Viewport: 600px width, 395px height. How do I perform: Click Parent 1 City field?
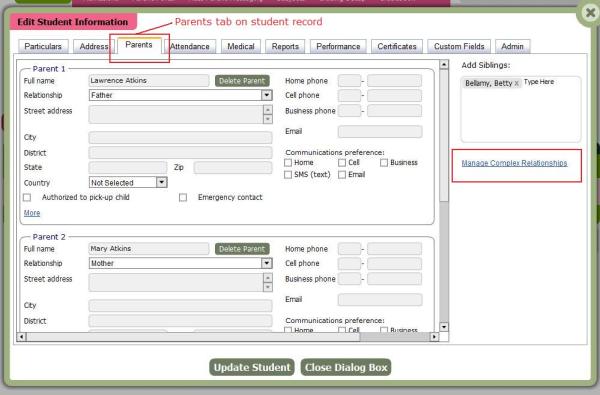coord(180,137)
